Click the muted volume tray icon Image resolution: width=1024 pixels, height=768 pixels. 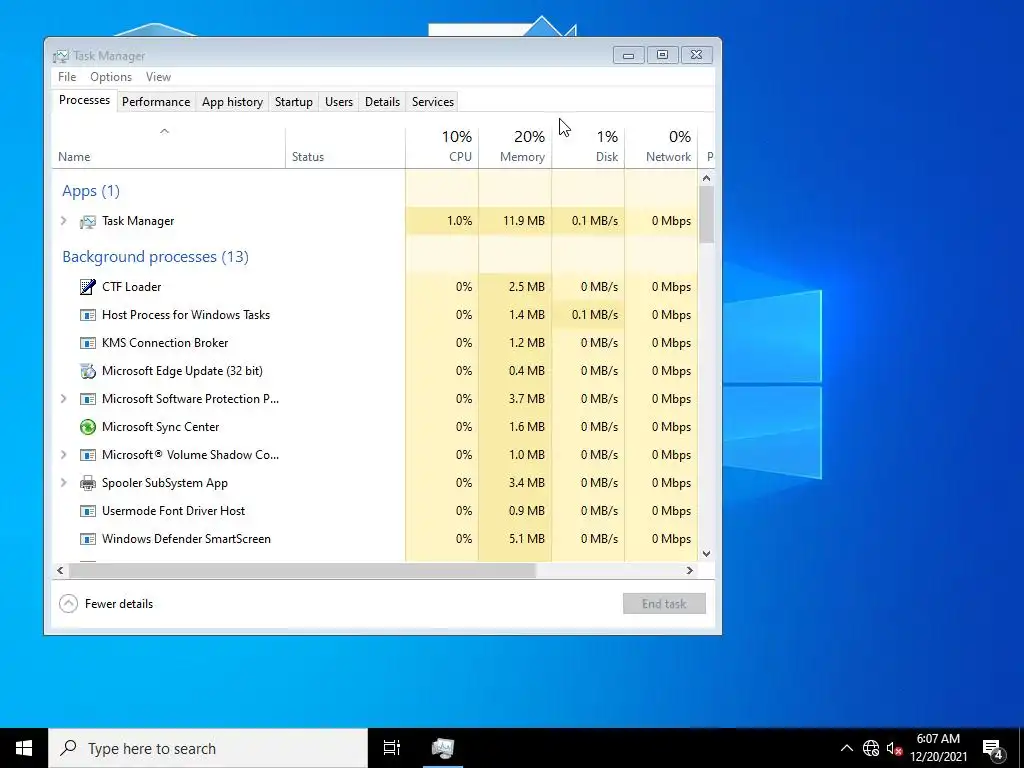tap(893, 748)
